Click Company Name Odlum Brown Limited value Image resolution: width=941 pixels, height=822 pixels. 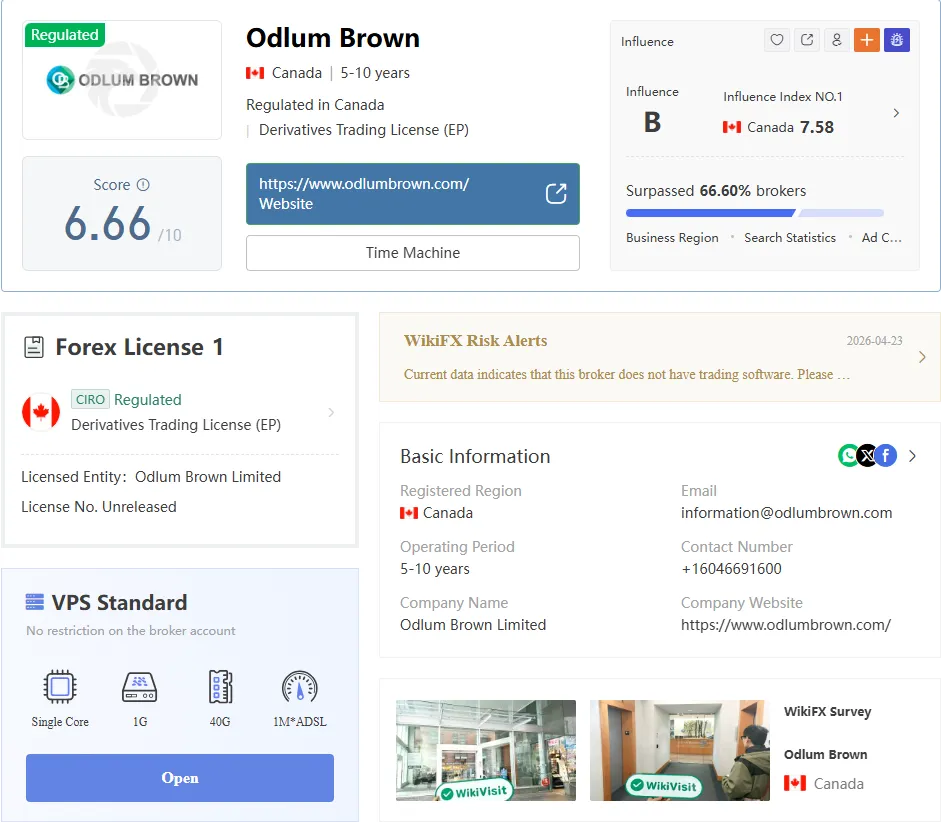pos(473,625)
